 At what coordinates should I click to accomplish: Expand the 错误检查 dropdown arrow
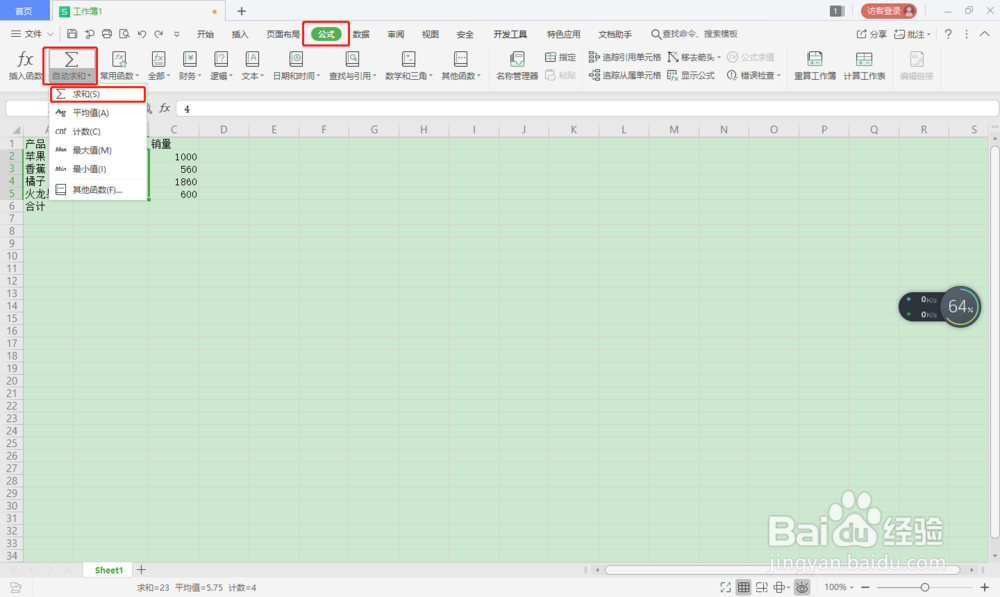[779, 76]
